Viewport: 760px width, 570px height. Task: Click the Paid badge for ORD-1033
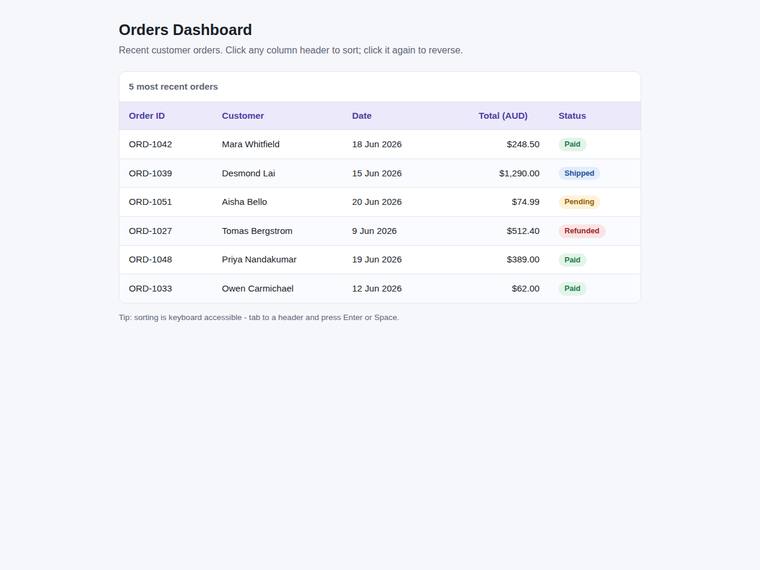pyautogui.click(x=572, y=289)
